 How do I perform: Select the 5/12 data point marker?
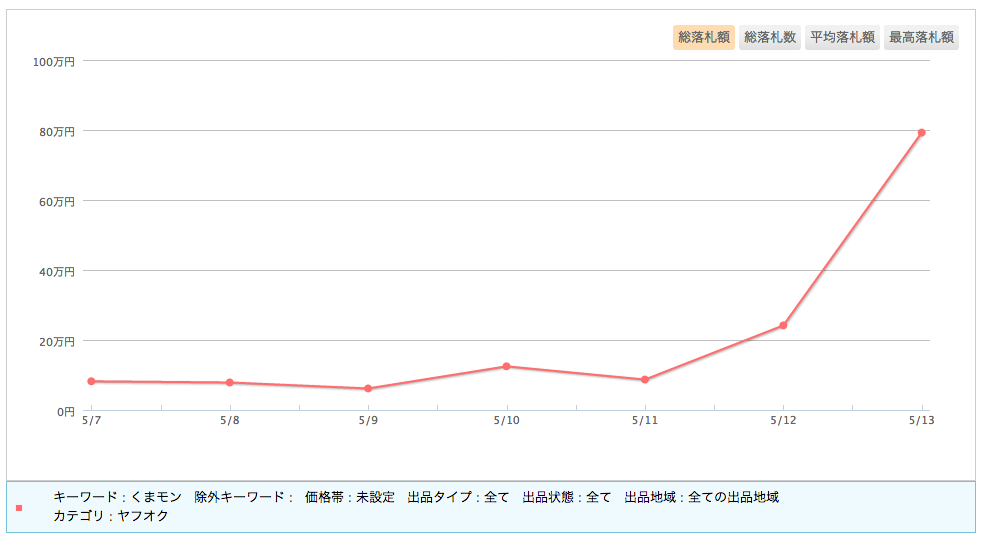pyautogui.click(x=783, y=325)
